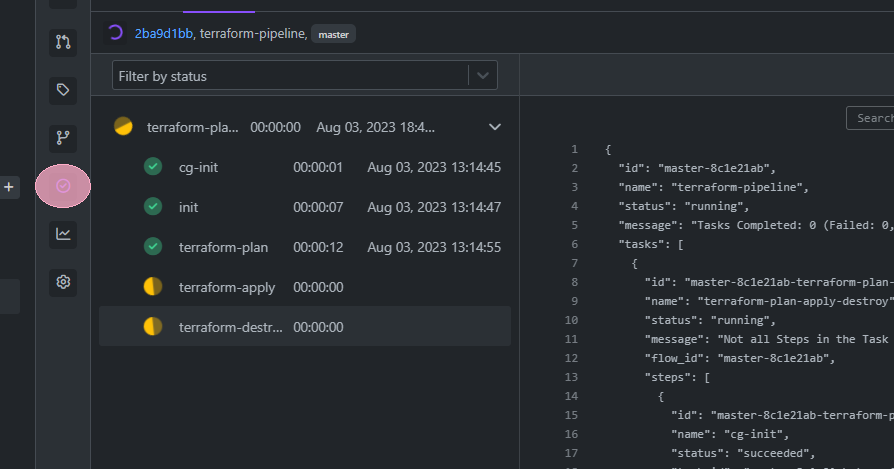Open the pull requests sidebar icon
The image size is (894, 469).
point(63,42)
